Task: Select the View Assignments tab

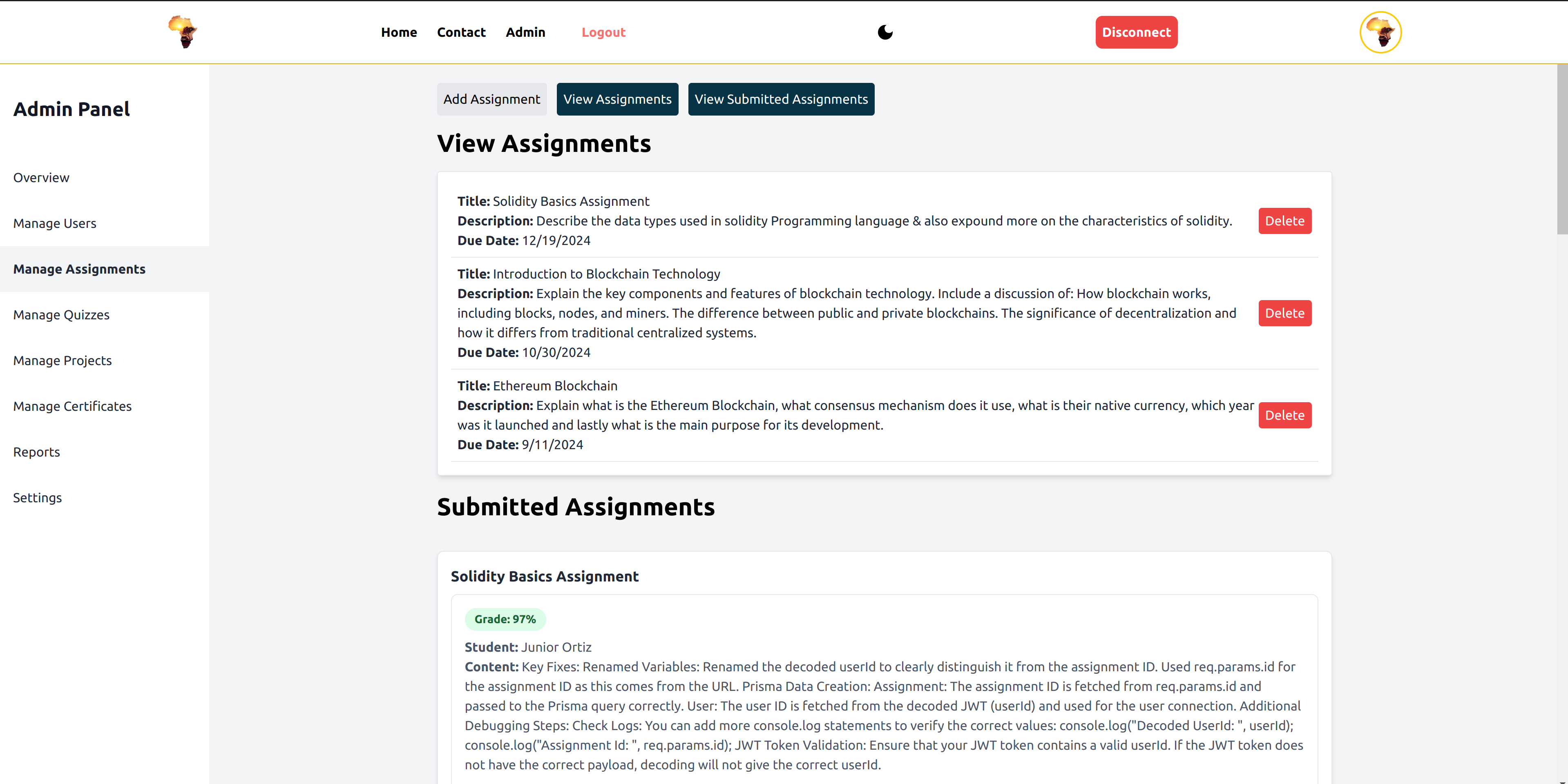Action: coord(616,99)
